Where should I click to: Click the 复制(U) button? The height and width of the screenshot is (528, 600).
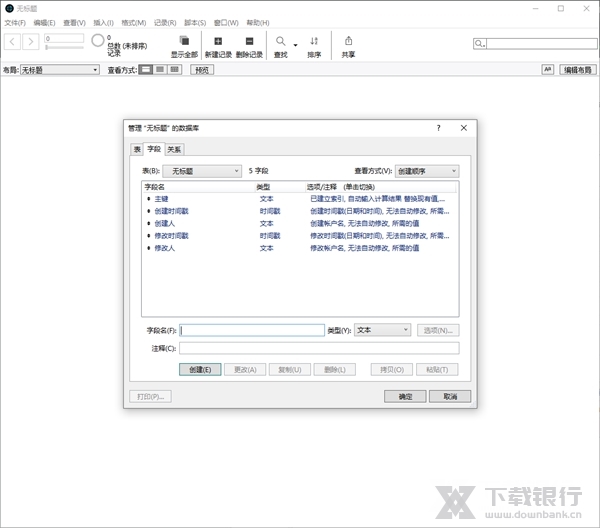(290, 369)
